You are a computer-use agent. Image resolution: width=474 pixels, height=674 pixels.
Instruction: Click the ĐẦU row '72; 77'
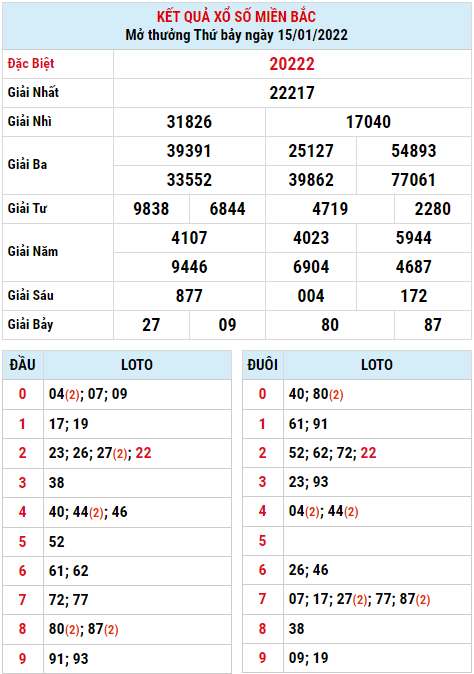click(x=137, y=600)
